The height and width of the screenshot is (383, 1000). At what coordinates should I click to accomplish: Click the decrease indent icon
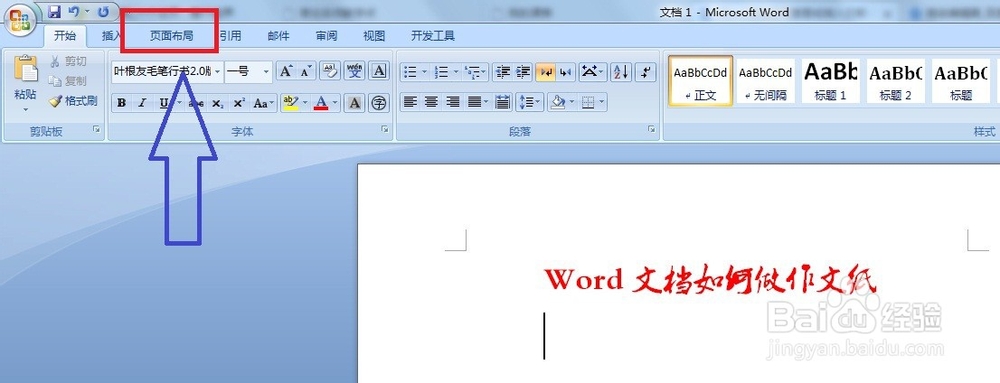coord(503,72)
